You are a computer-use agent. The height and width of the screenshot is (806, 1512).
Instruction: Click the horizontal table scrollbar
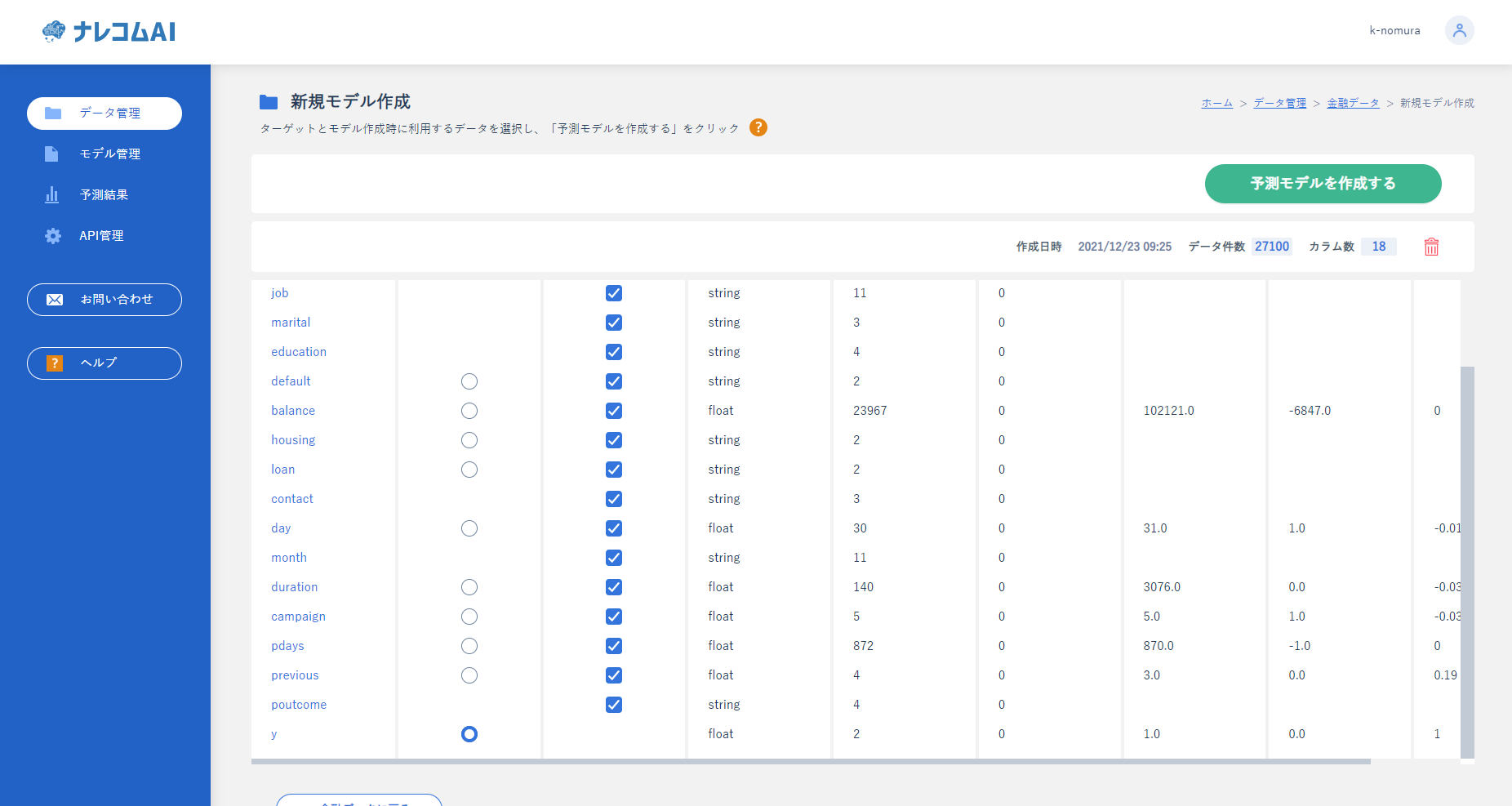[811, 762]
